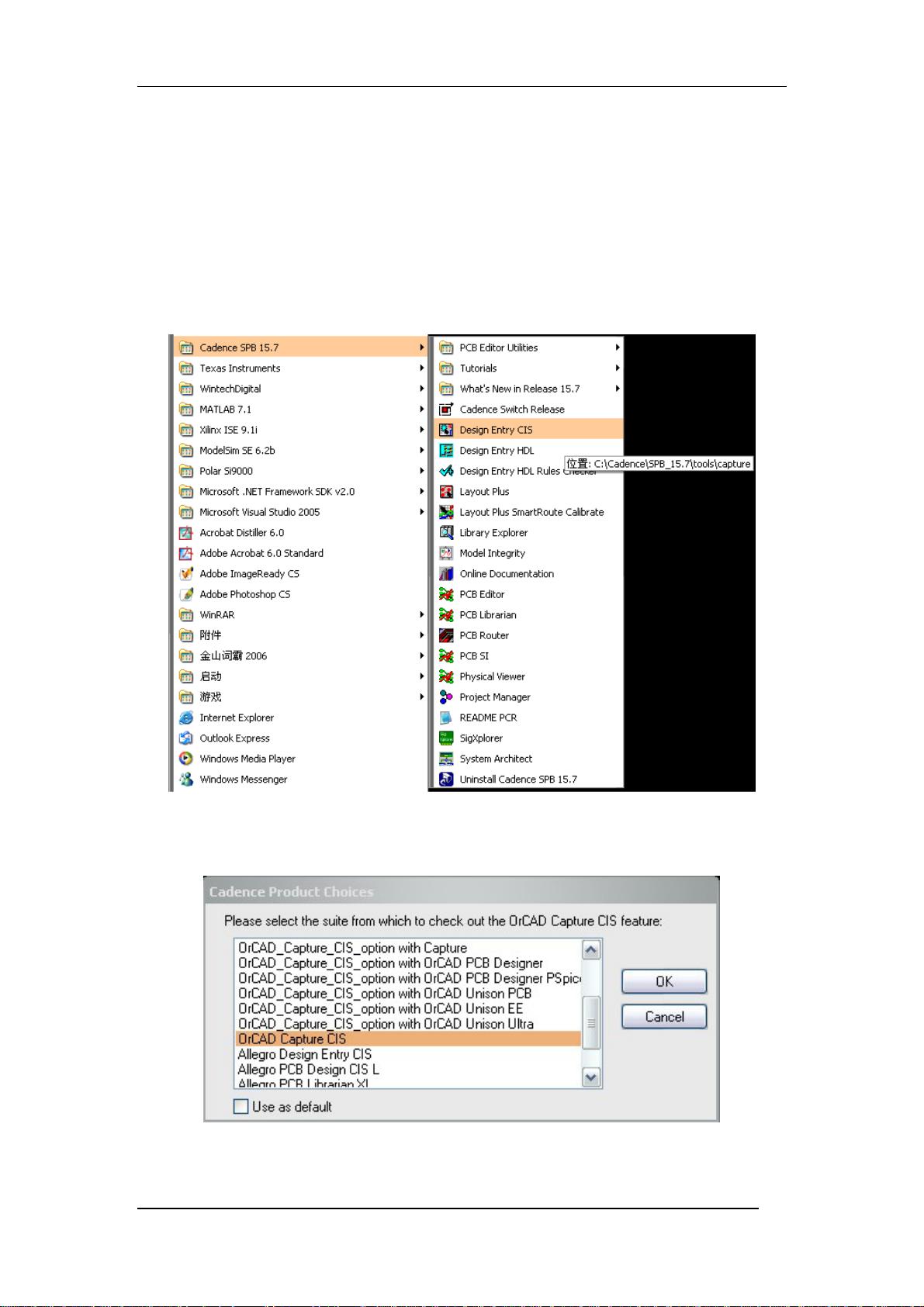Screen dimensions: 924x1307
Task: Select option with OrCAD Unison EE
Action: pos(408,1008)
